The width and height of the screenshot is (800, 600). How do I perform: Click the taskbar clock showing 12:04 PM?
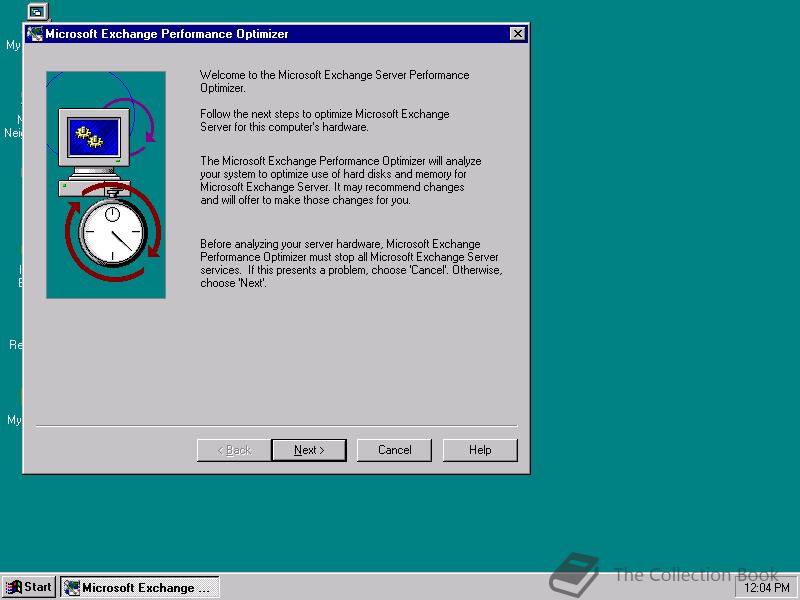(766, 588)
